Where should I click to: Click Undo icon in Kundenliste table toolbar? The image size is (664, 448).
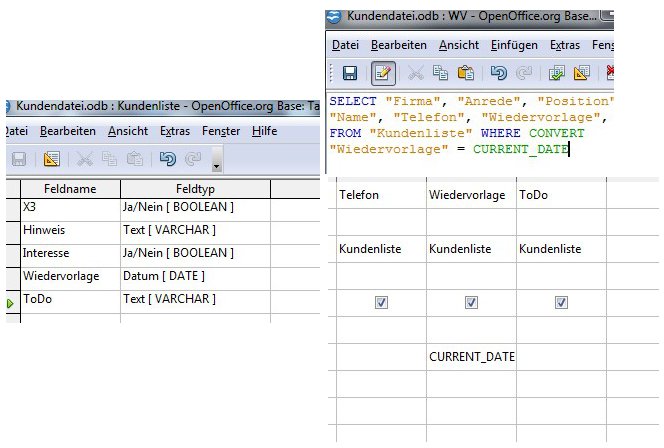[x=168, y=159]
